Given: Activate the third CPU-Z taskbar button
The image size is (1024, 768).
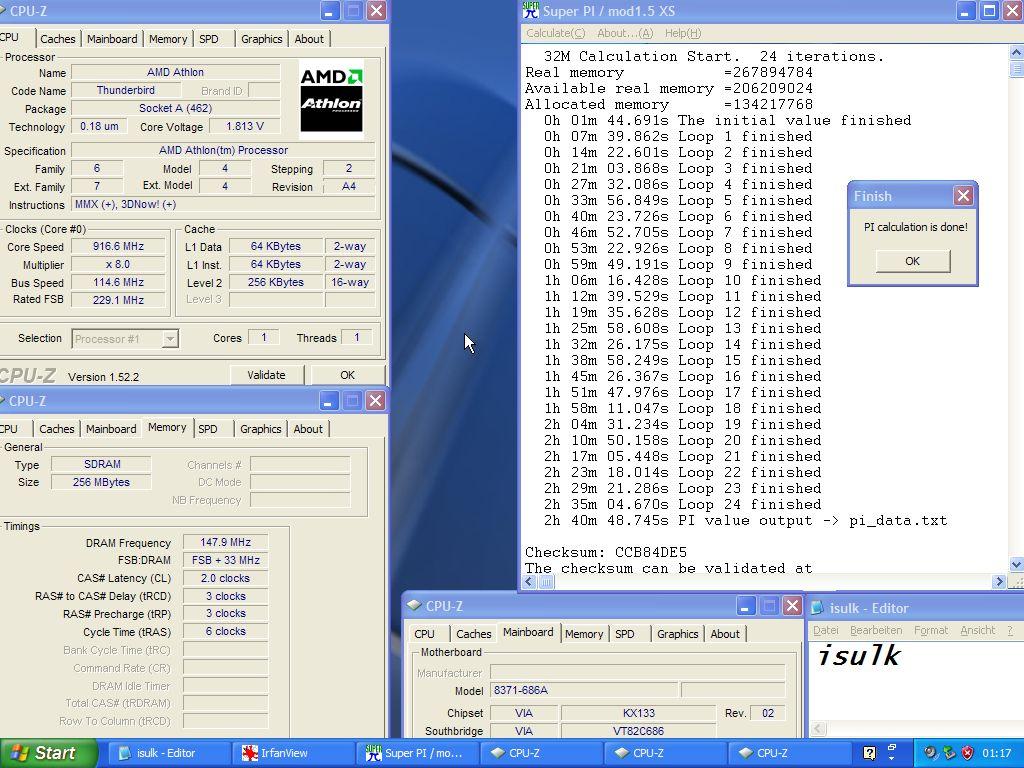Looking at the screenshot, I should 790,753.
